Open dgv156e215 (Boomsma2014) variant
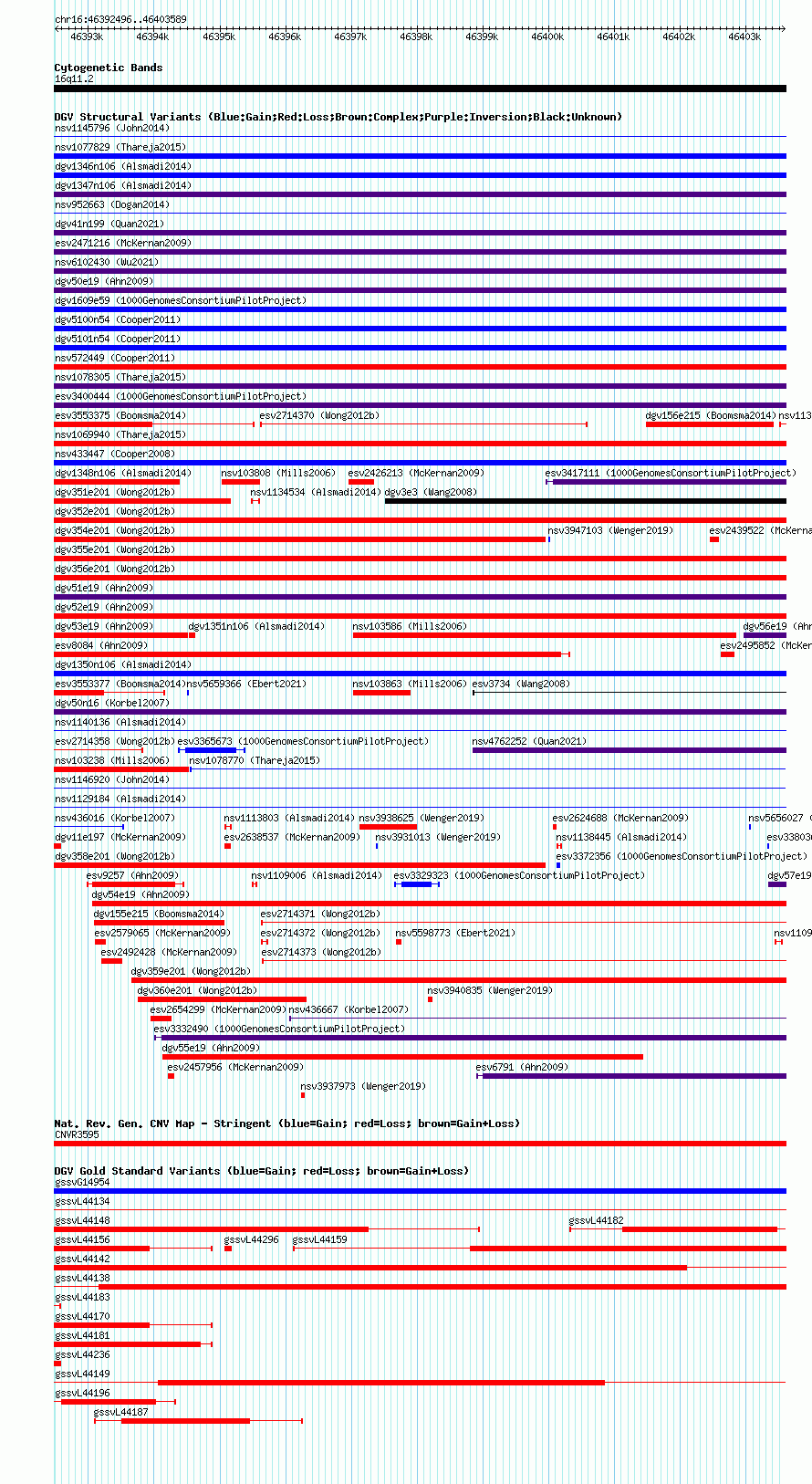Image resolution: width=812 pixels, height=1484 pixels. click(710, 415)
